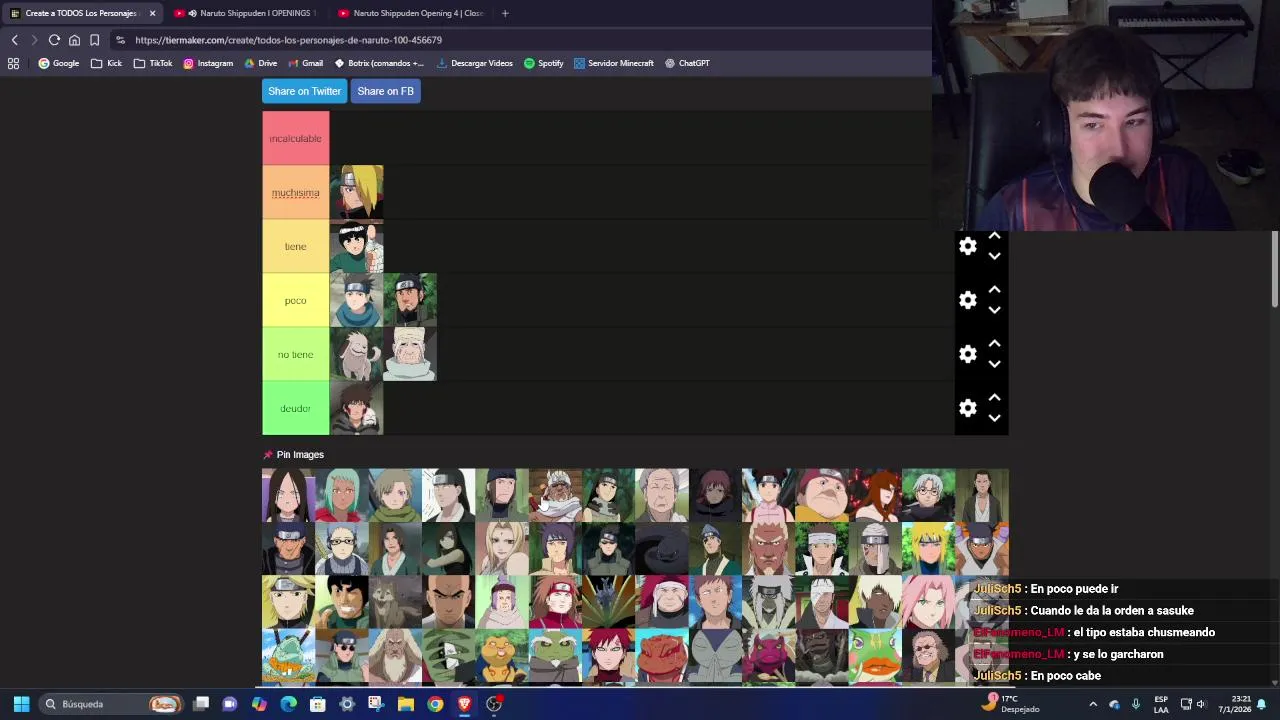Click the page vertical scrollbar
The width and height of the screenshot is (1280, 720).
point(1275,270)
